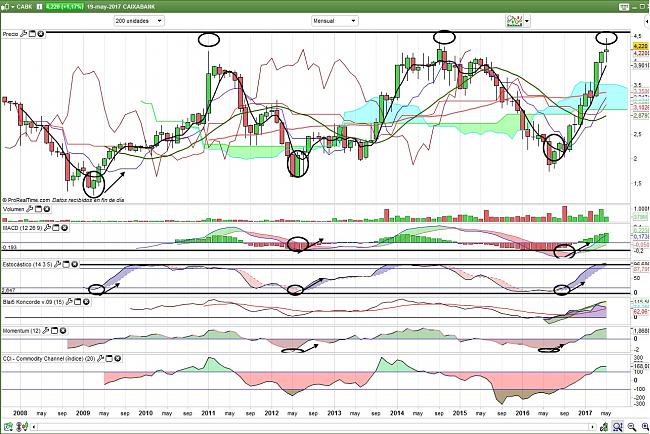Remove the CCI indicator panel
The image size is (650, 434).
(x=117, y=358)
